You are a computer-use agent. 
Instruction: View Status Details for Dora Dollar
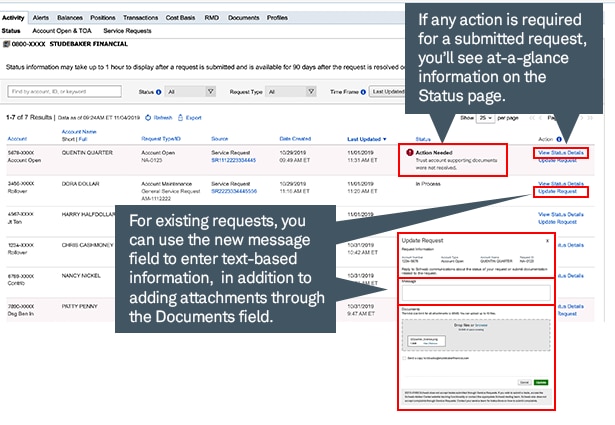coord(561,183)
